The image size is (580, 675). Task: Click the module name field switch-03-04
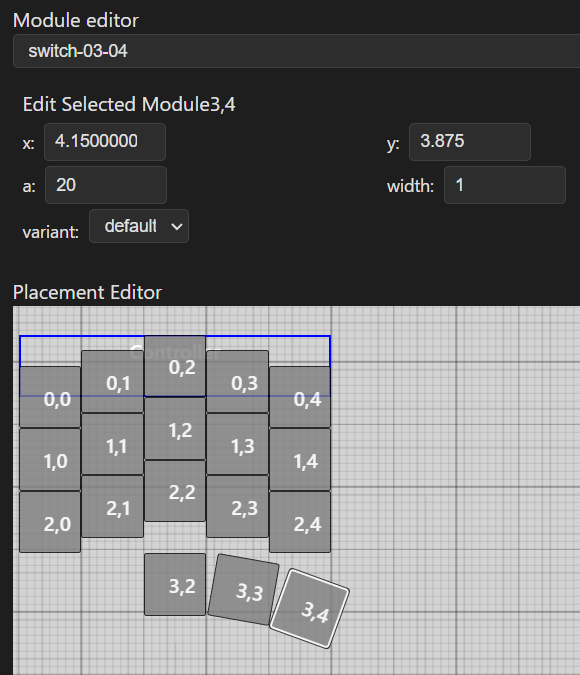point(297,51)
